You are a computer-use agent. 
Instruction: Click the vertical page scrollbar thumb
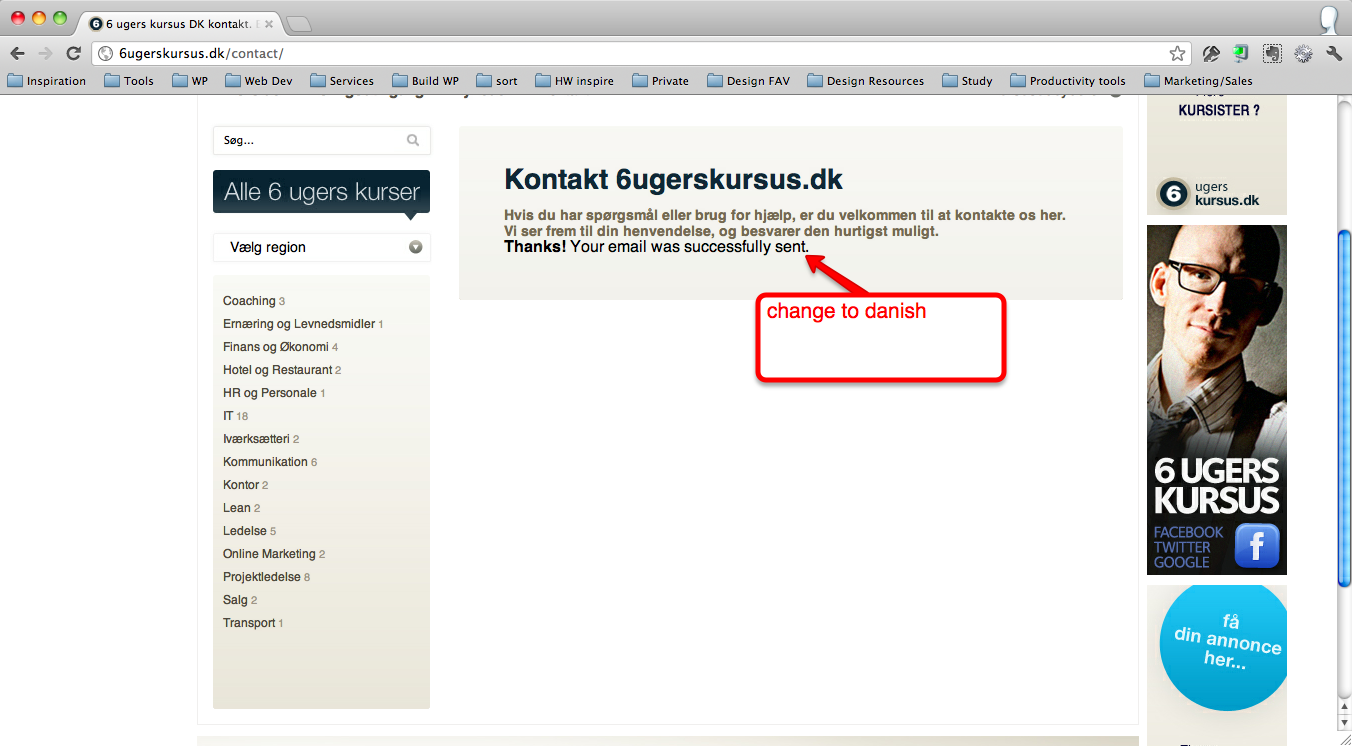(1344, 408)
